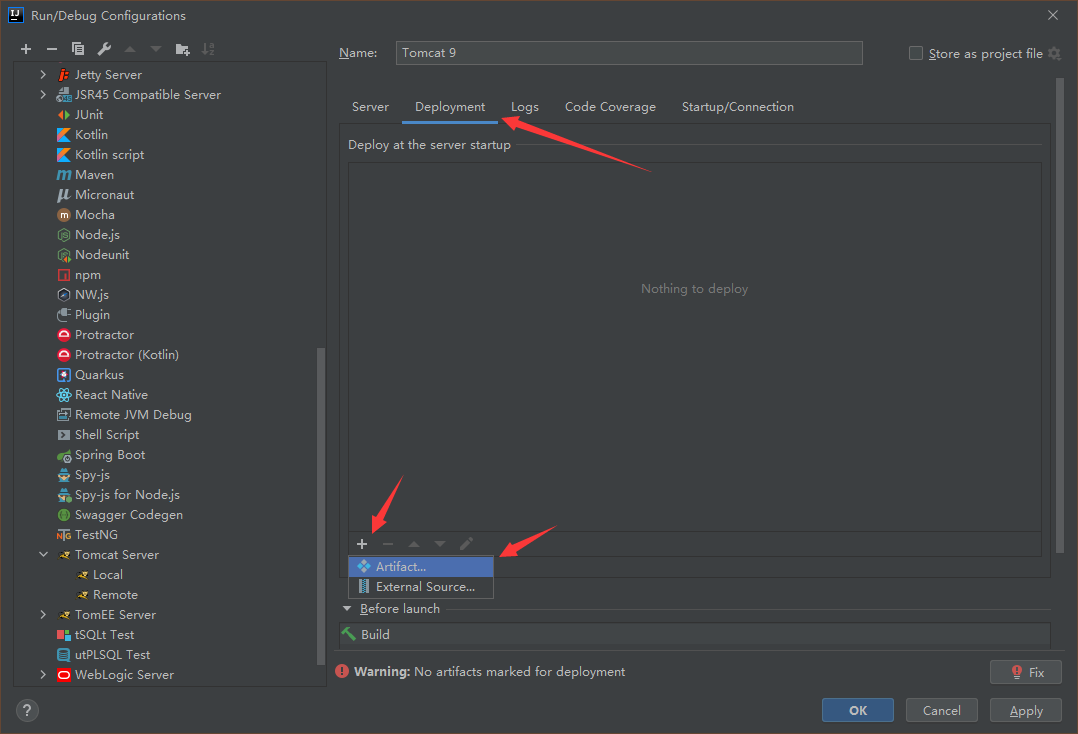The width and height of the screenshot is (1078, 734).
Task: Move deployment item down arrow
Action: 440,544
